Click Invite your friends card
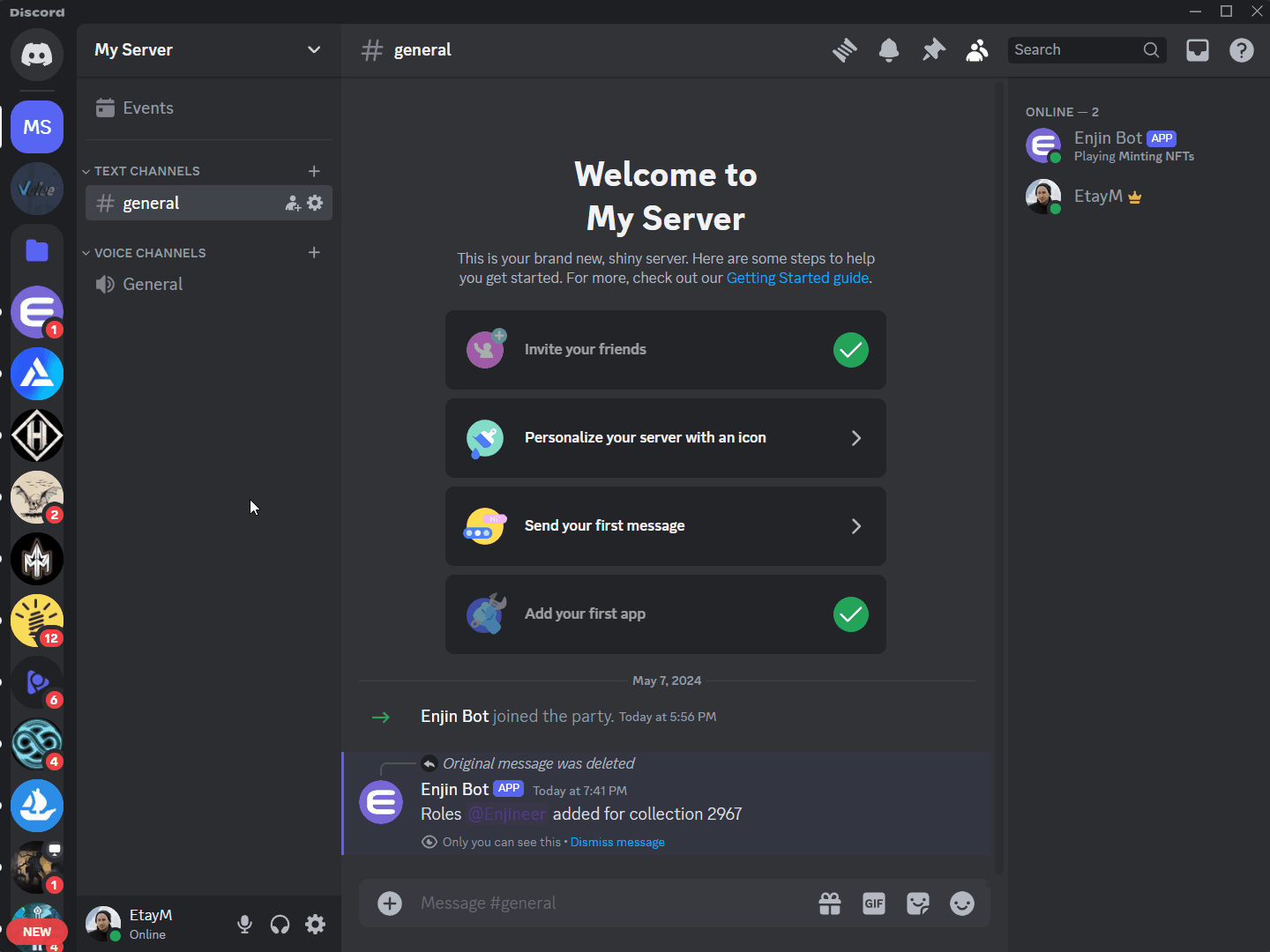Viewport: 1270px width, 952px height. [666, 350]
